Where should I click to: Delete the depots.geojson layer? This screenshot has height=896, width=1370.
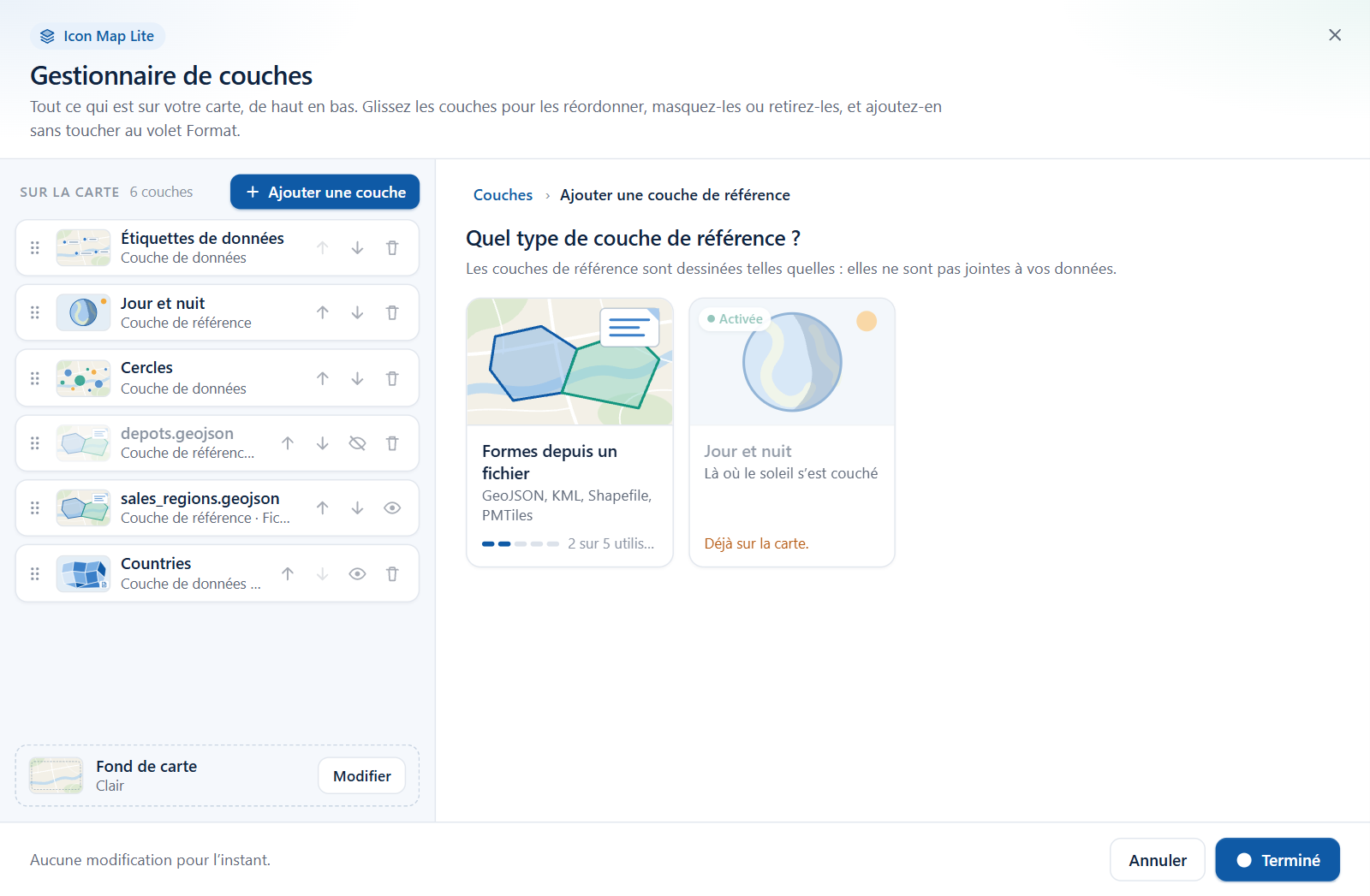click(392, 443)
